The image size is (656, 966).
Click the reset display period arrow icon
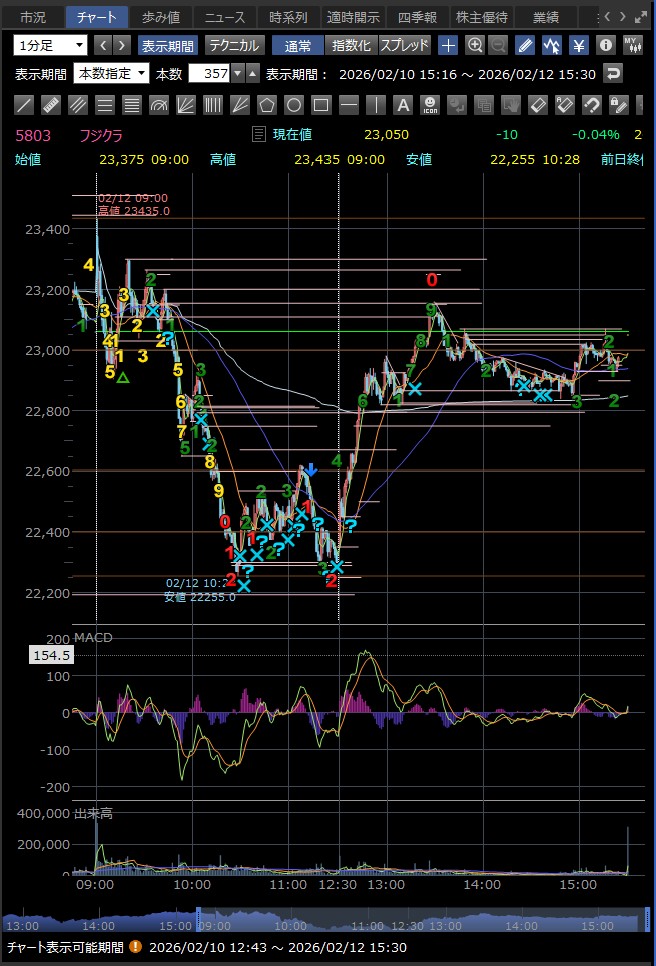click(613, 73)
